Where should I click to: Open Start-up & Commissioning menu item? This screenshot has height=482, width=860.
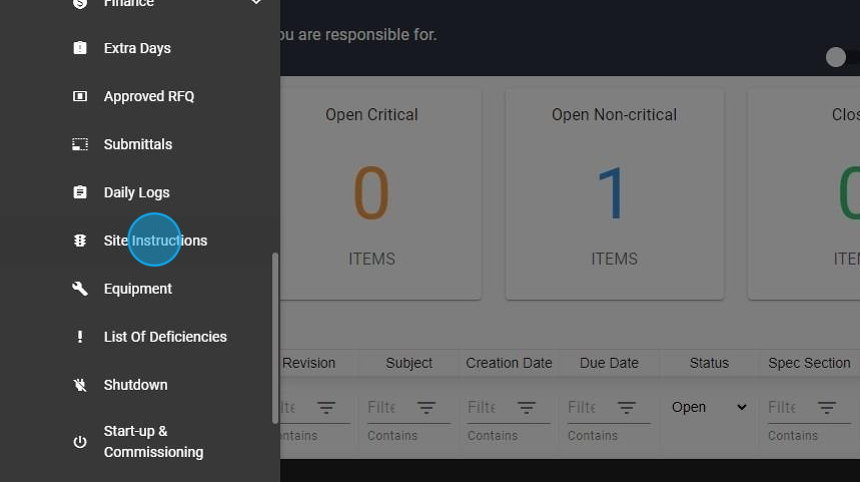click(154, 441)
